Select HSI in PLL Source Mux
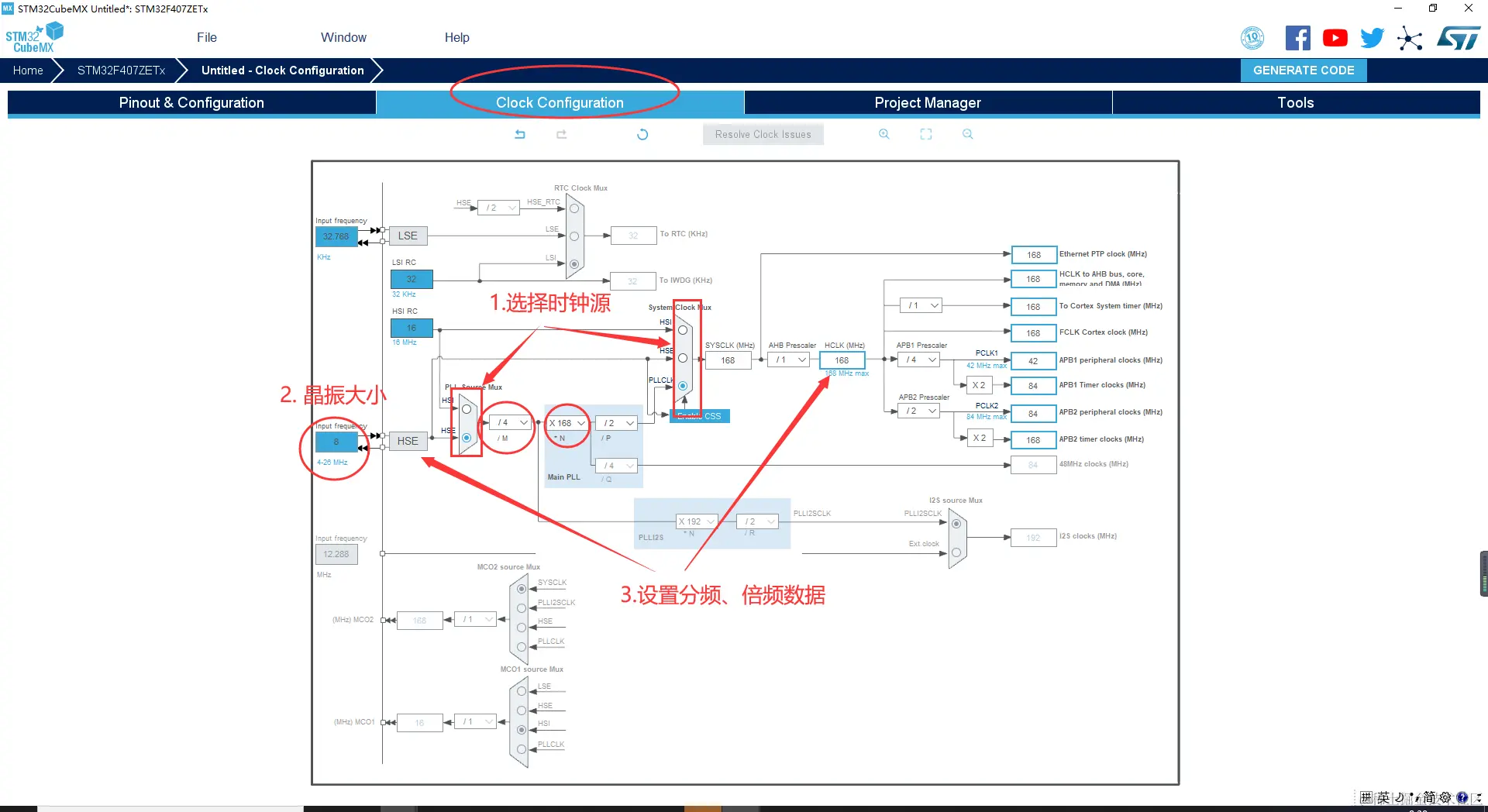The width and height of the screenshot is (1488, 812). click(x=467, y=409)
